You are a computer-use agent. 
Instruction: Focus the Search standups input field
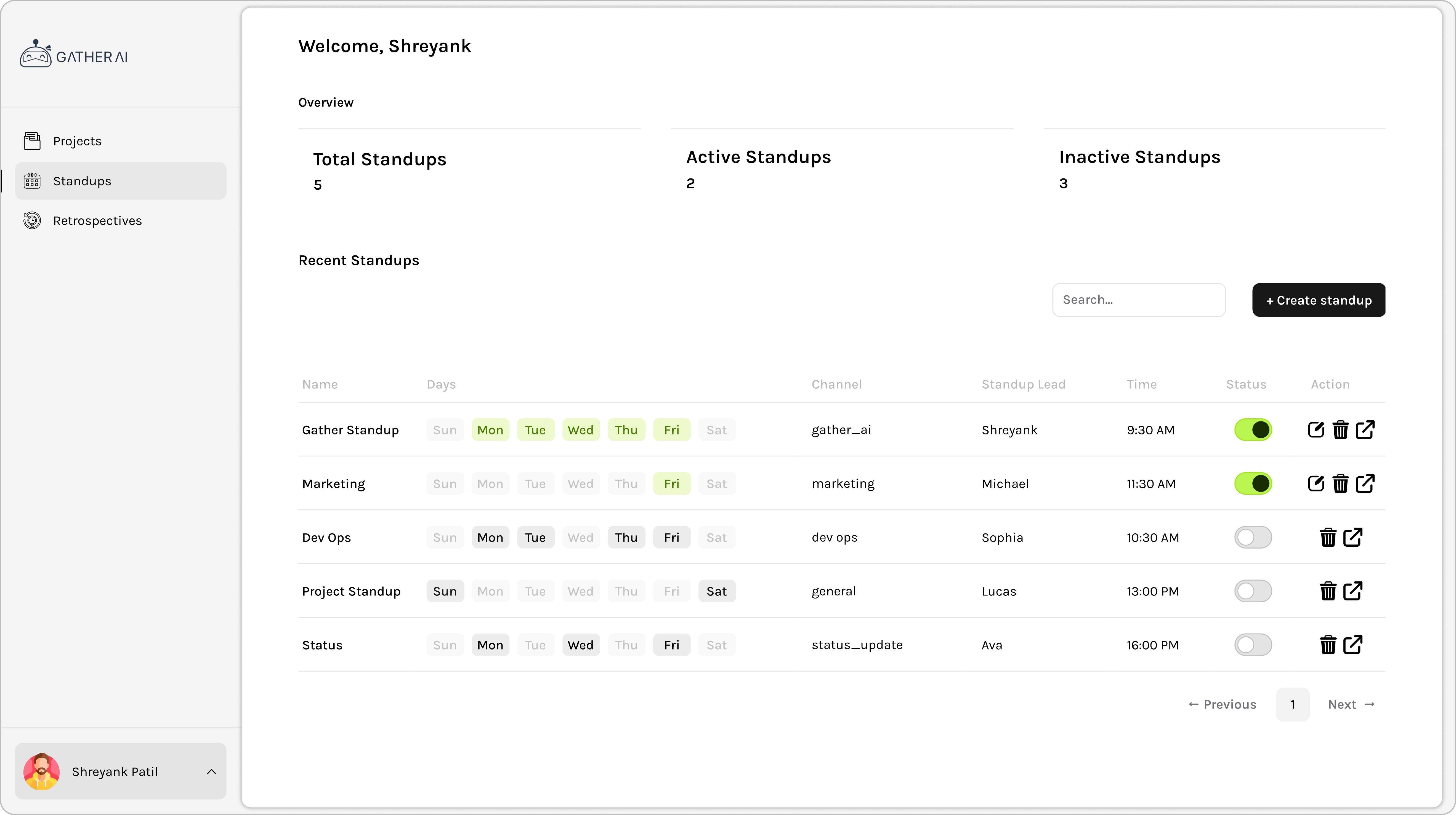[1138, 300]
